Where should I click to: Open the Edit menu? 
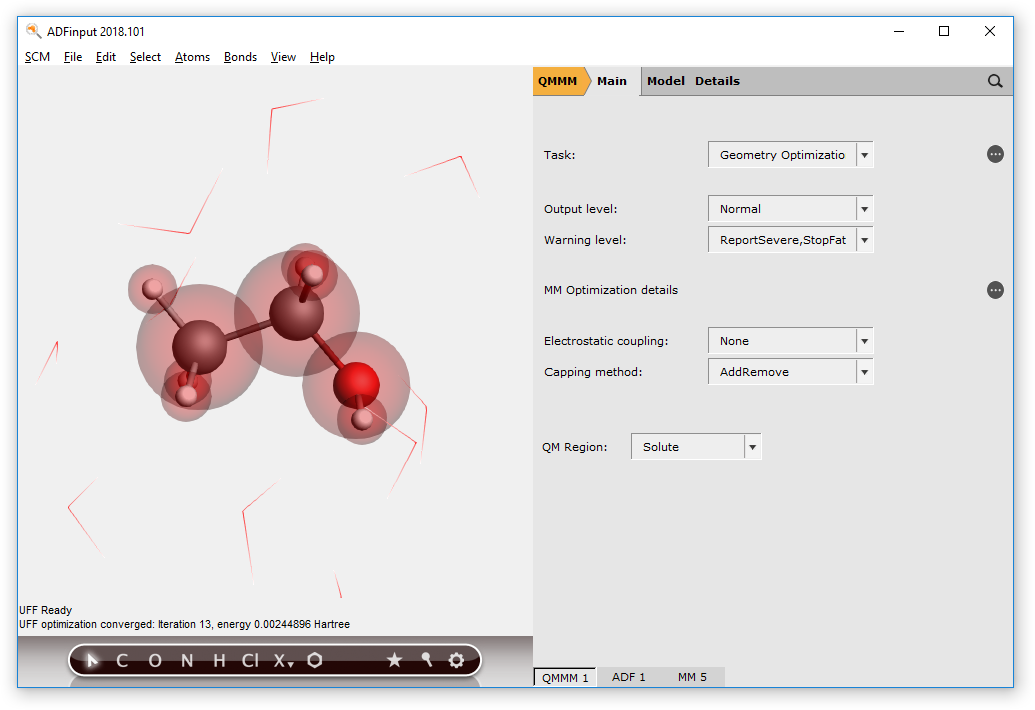106,57
